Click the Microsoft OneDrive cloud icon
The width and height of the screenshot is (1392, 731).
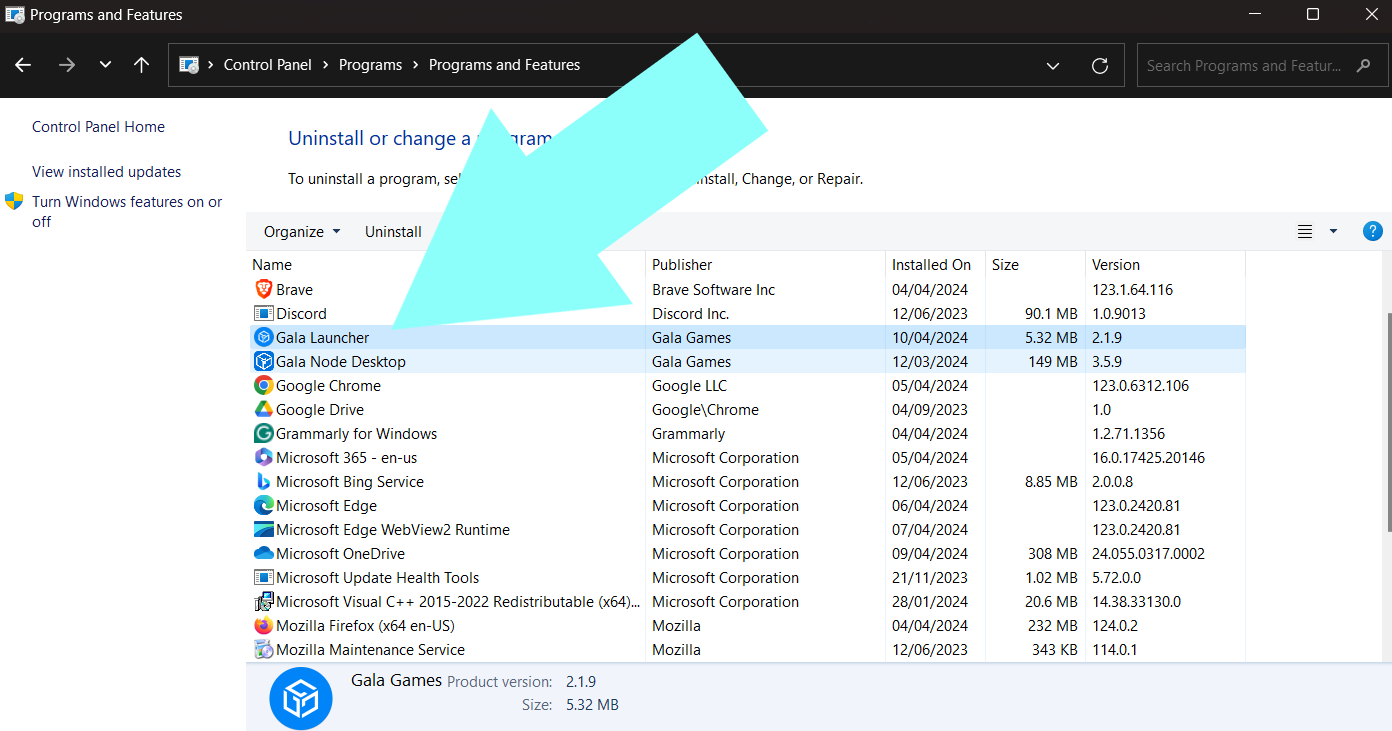pos(263,553)
